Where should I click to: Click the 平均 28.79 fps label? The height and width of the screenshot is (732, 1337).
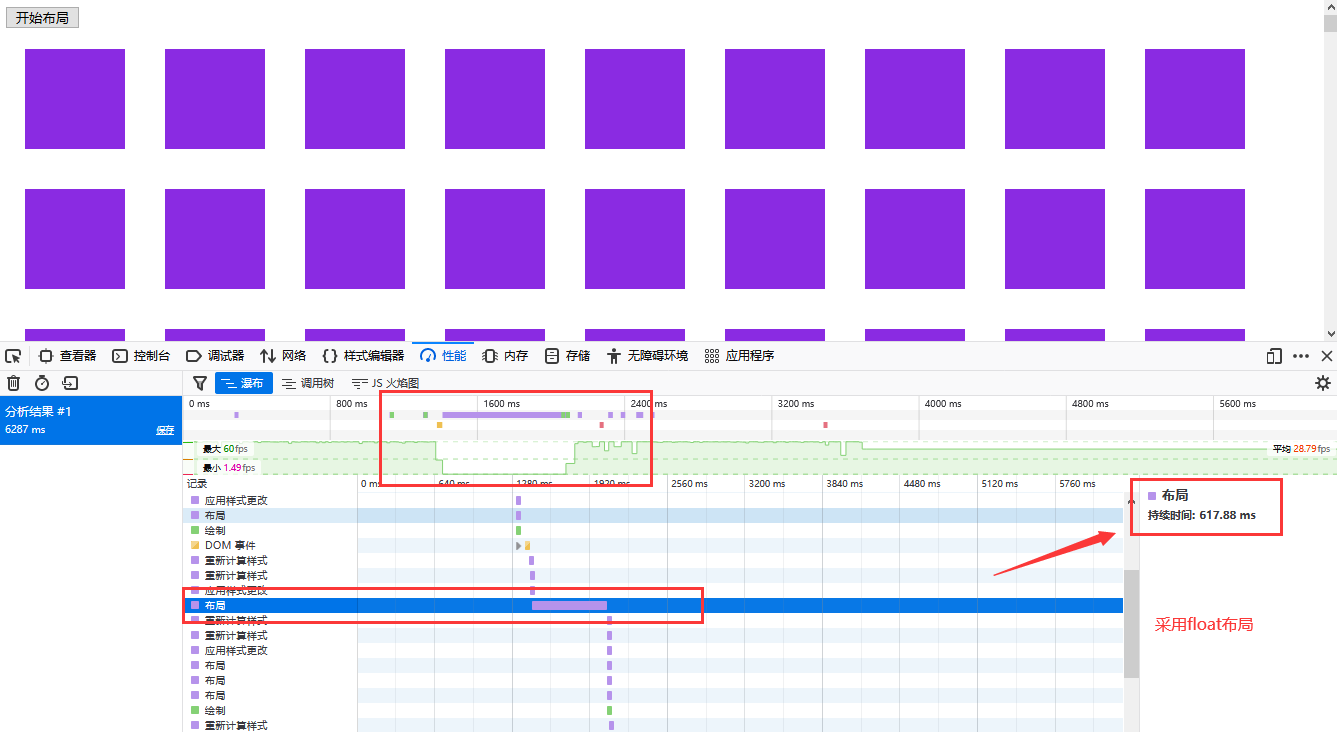tap(1302, 449)
